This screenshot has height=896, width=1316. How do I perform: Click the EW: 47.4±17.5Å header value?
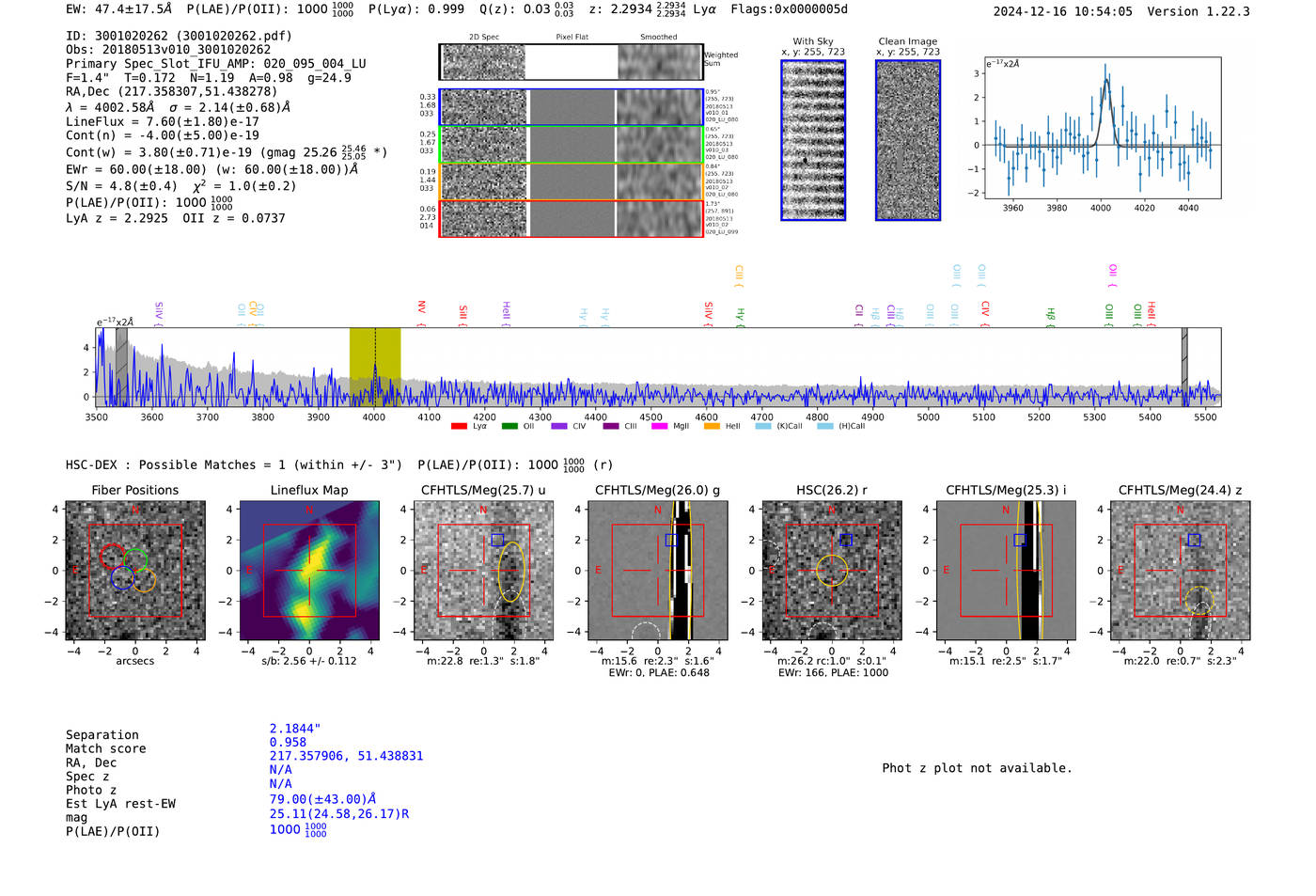tap(119, 9)
